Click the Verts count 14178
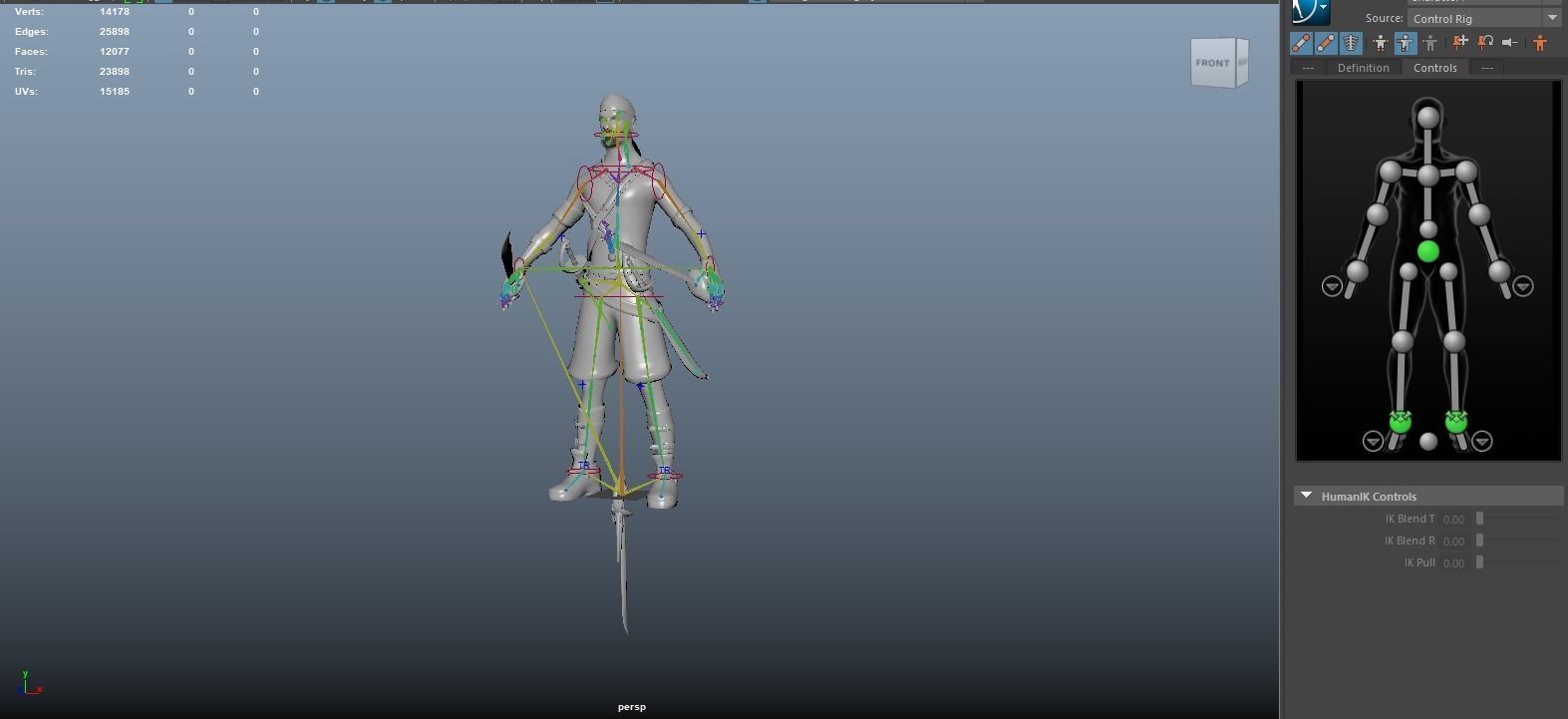Viewport: 1568px width, 719px height. click(x=115, y=12)
